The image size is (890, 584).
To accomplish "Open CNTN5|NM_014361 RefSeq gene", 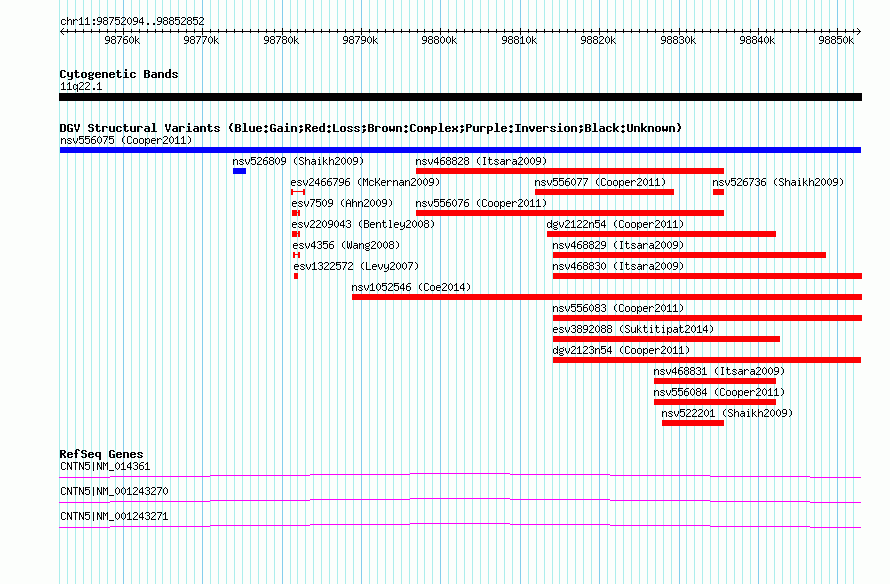I will [x=105, y=467].
